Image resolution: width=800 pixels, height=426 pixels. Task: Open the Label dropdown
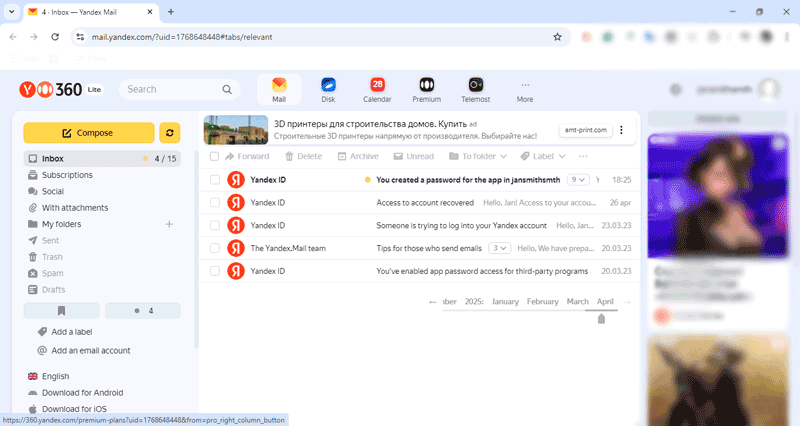pos(542,156)
